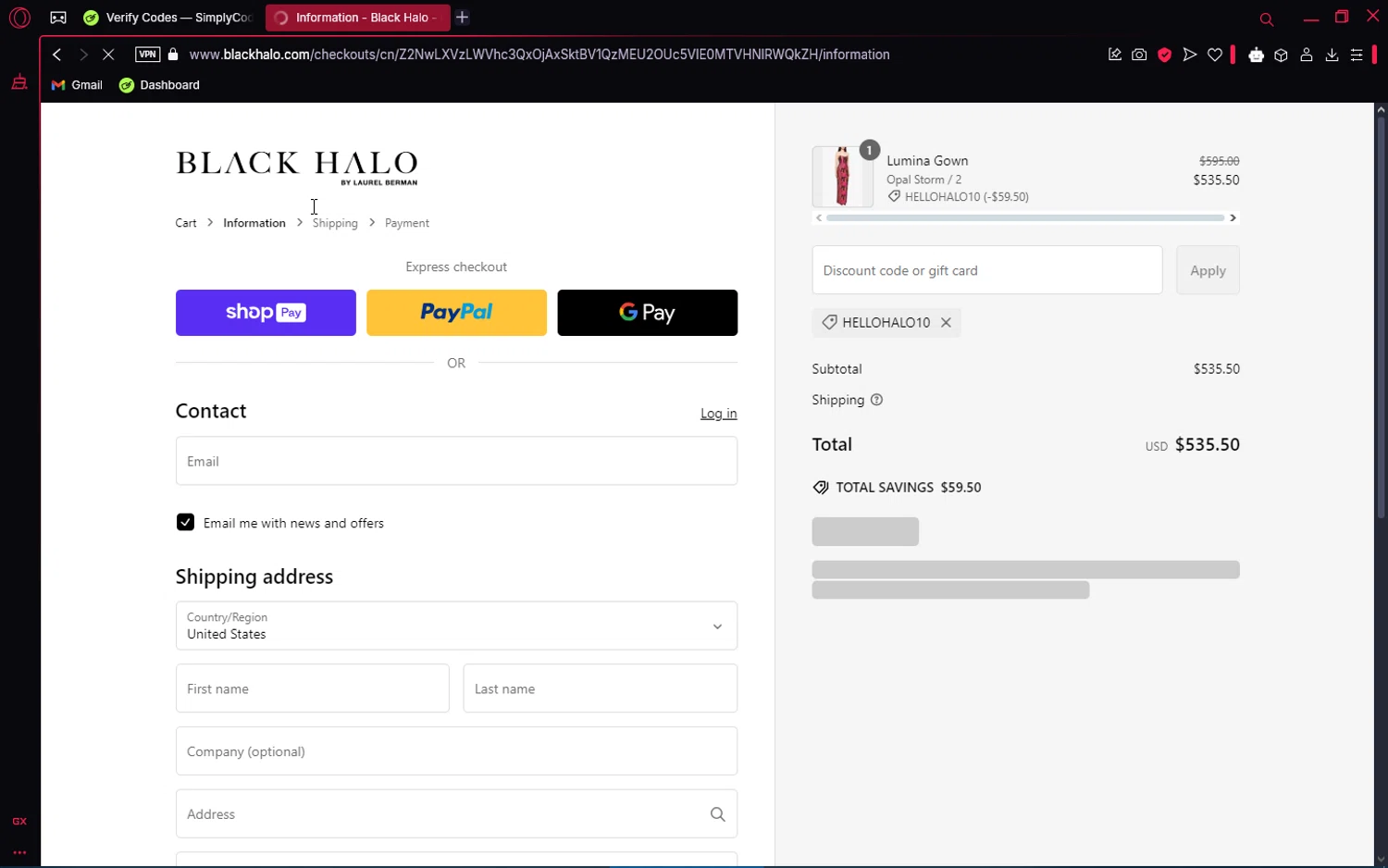The image size is (1388, 868).
Task: Focus the Last name field
Action: (601, 688)
